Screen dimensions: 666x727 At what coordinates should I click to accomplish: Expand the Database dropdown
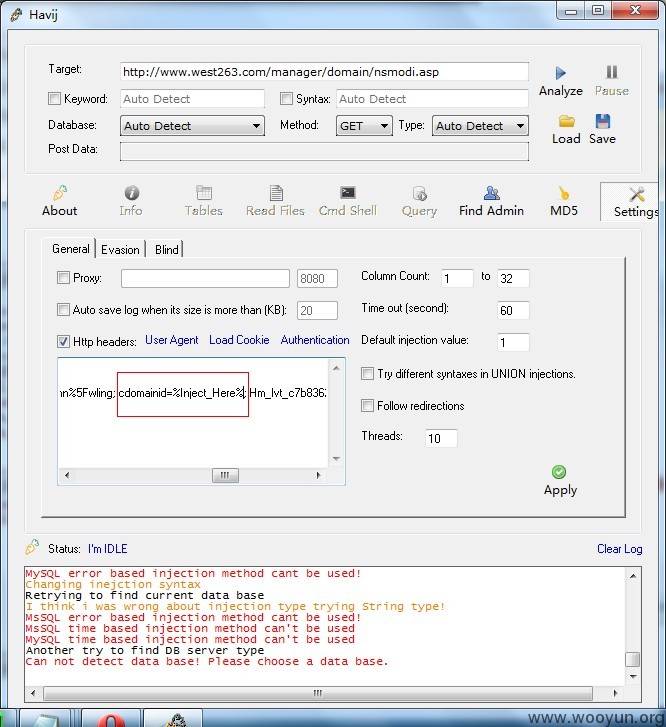point(192,126)
